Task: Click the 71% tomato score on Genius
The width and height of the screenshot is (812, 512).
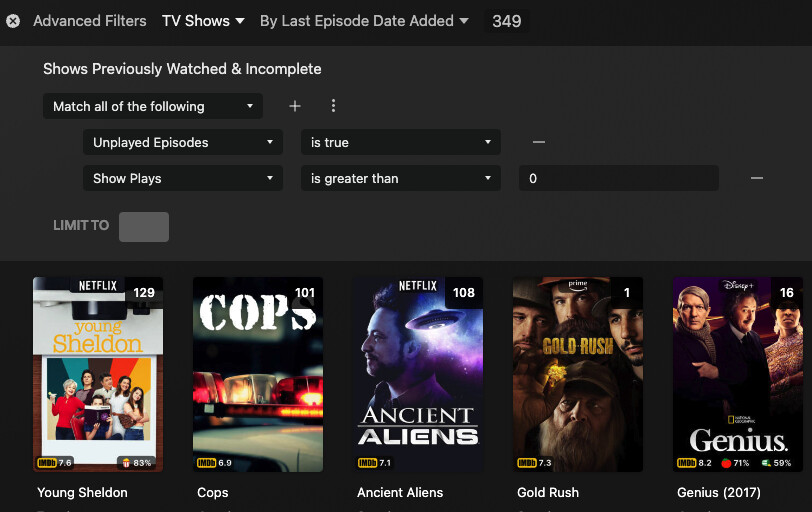Action: [735, 463]
